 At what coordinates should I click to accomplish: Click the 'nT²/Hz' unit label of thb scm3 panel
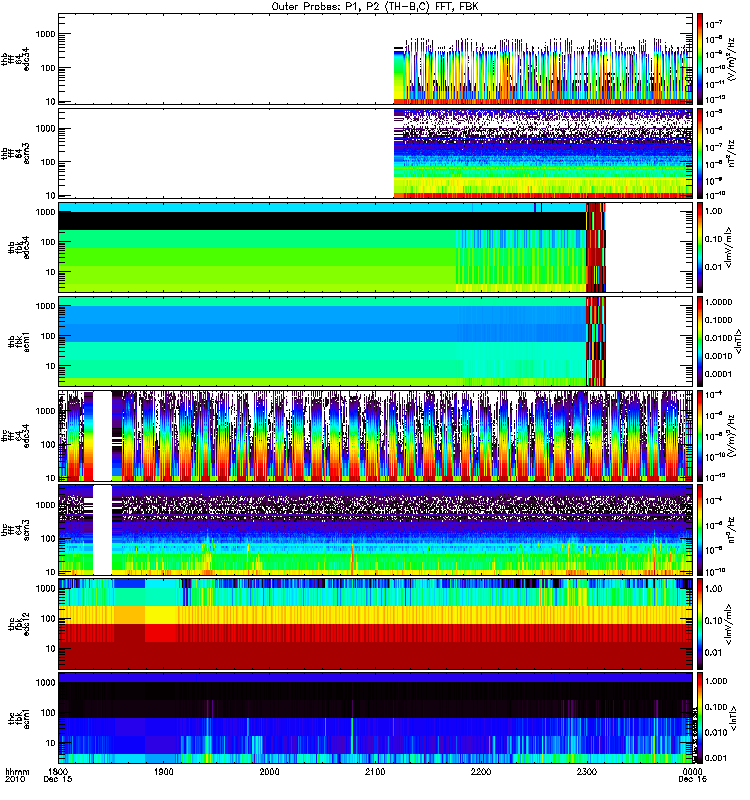(731, 153)
